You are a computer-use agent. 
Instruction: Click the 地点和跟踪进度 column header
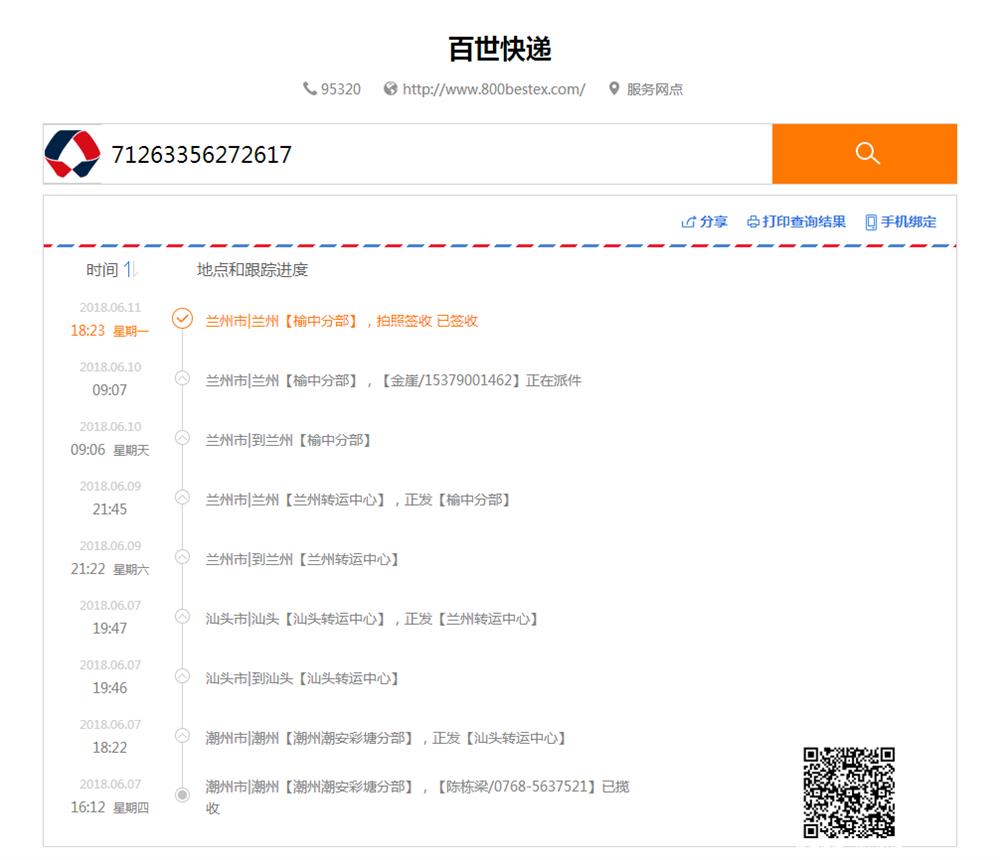coord(252,270)
